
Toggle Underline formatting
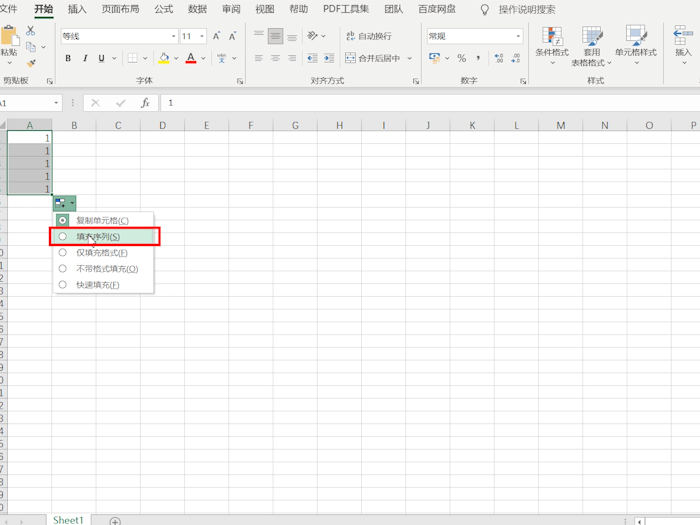click(101, 58)
